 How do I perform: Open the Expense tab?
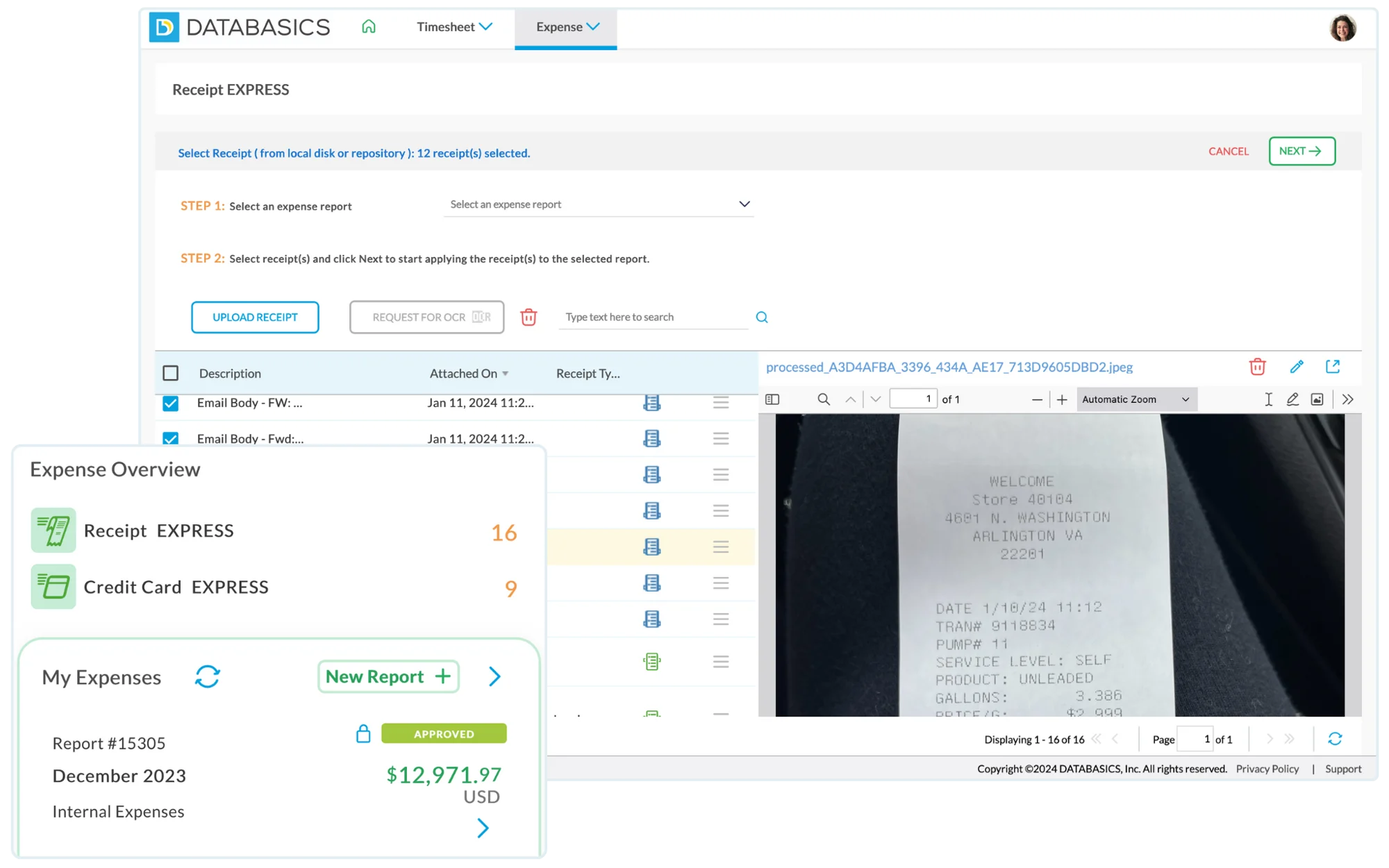coord(566,26)
